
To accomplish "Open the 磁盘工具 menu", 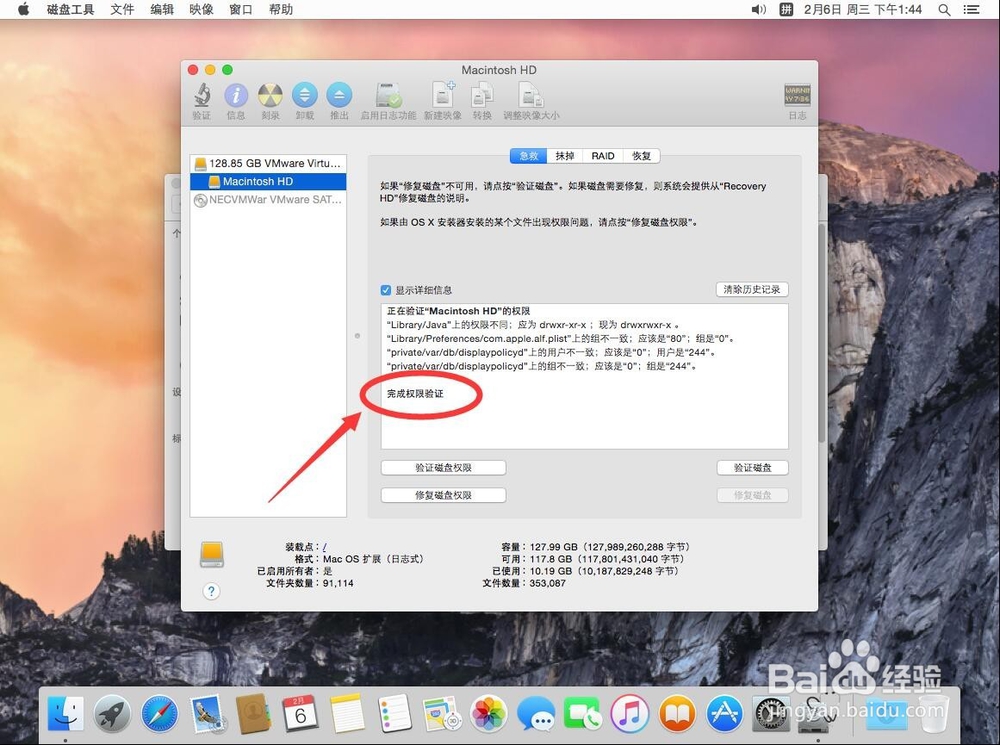I will click(x=70, y=10).
